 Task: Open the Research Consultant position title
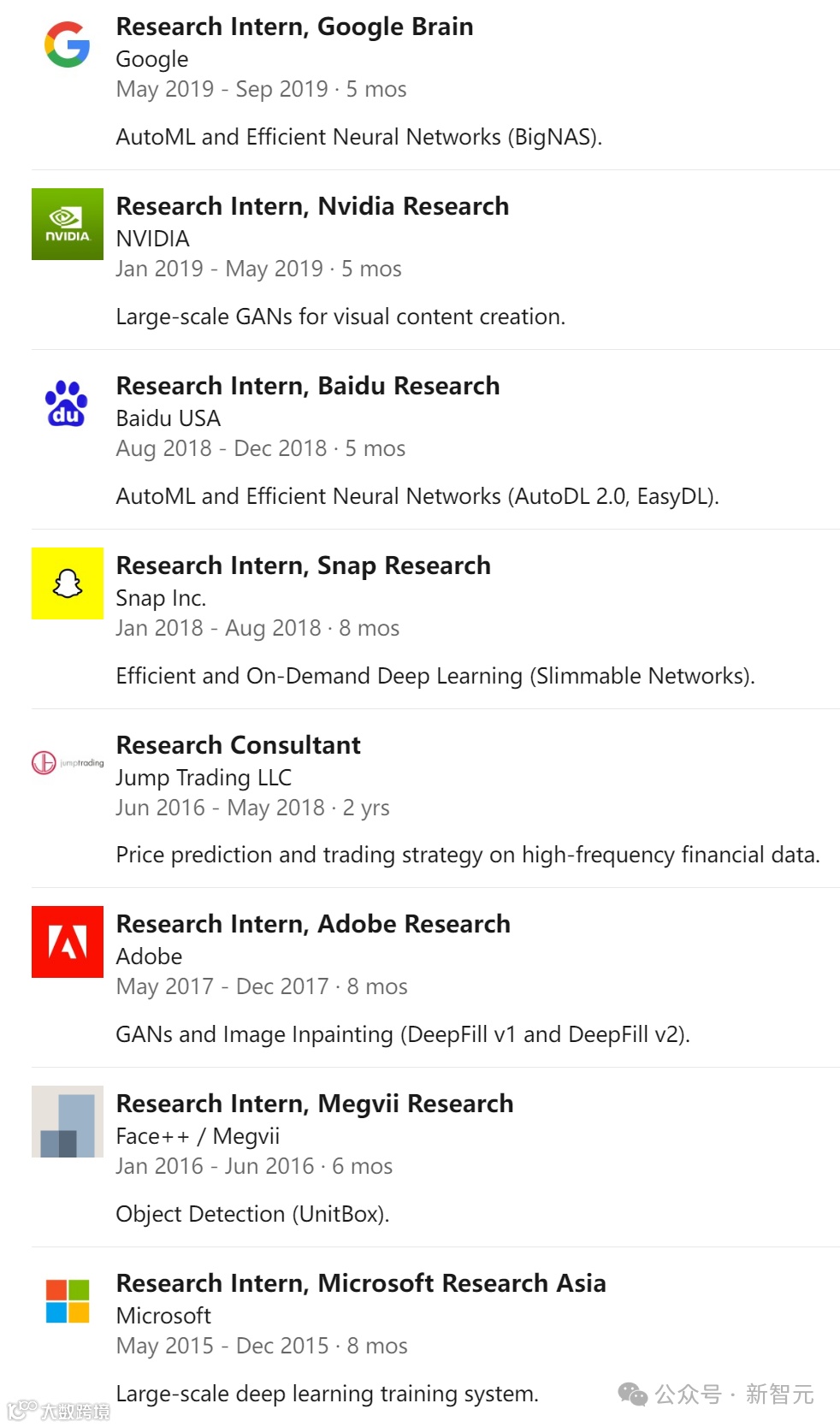tap(238, 745)
